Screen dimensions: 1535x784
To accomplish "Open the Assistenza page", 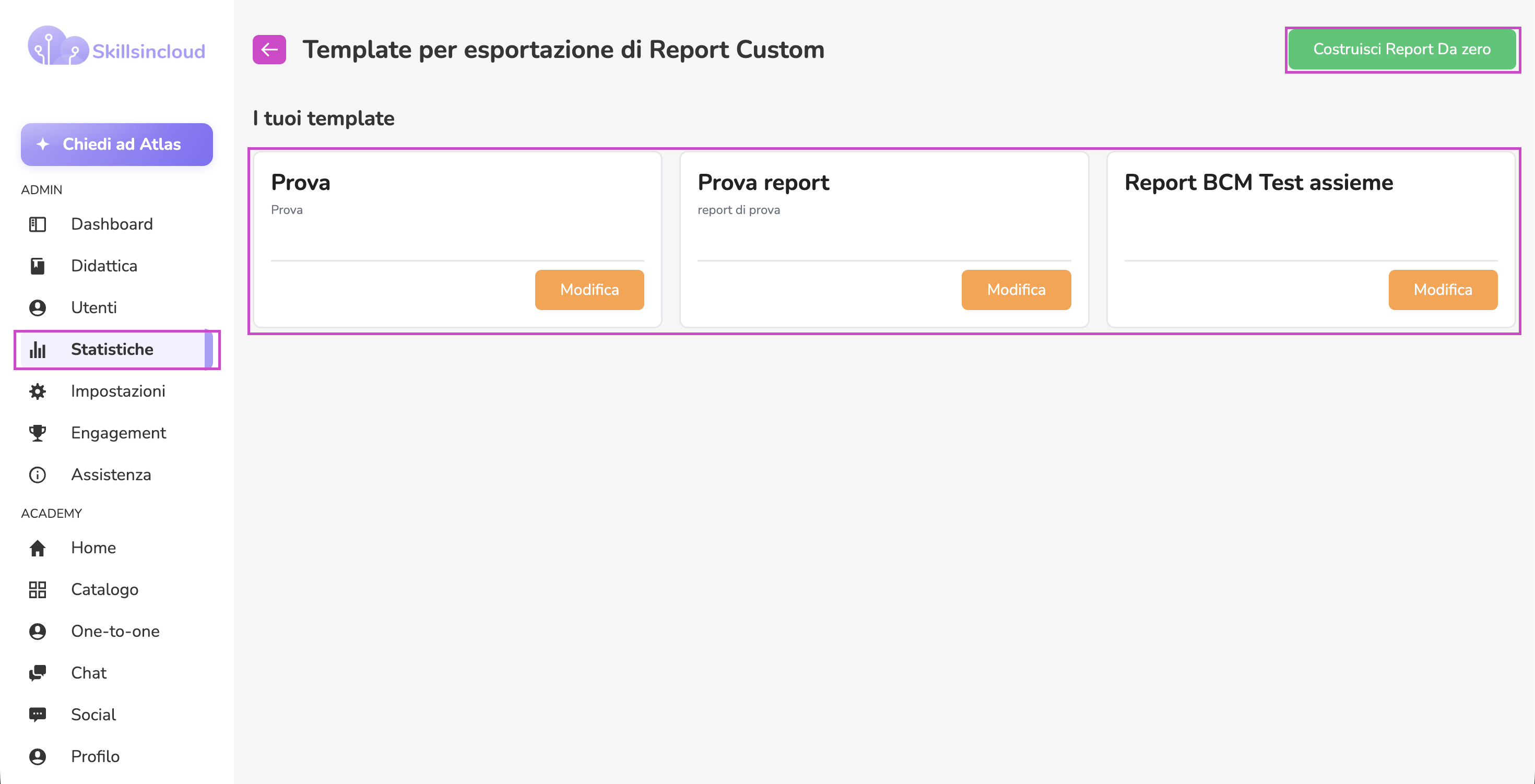I will 117,474.
